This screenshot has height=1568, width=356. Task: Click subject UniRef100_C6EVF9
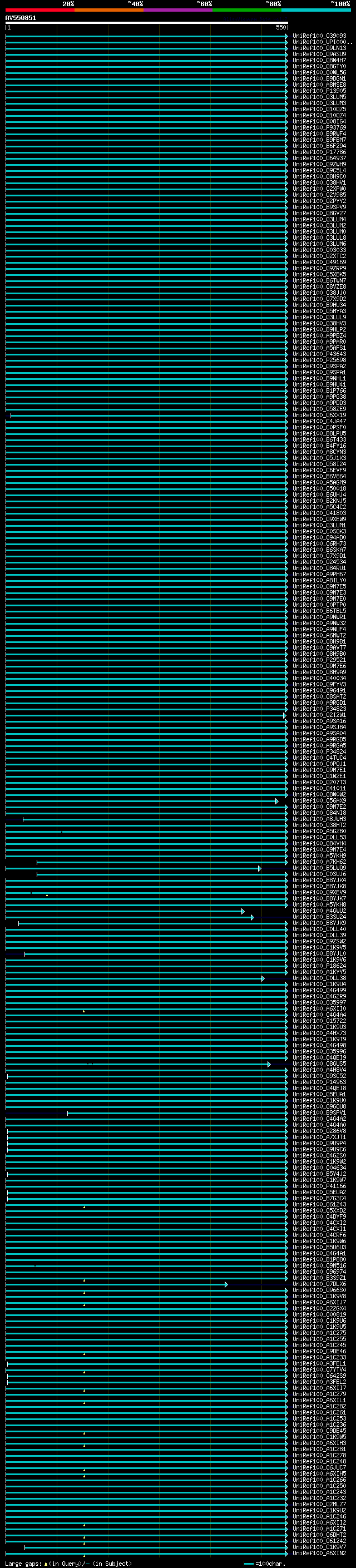(319, 471)
